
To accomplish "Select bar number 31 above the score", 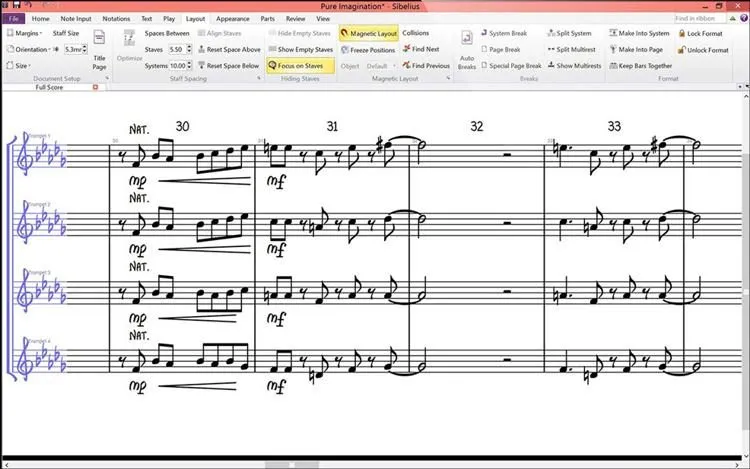I will click(332, 126).
